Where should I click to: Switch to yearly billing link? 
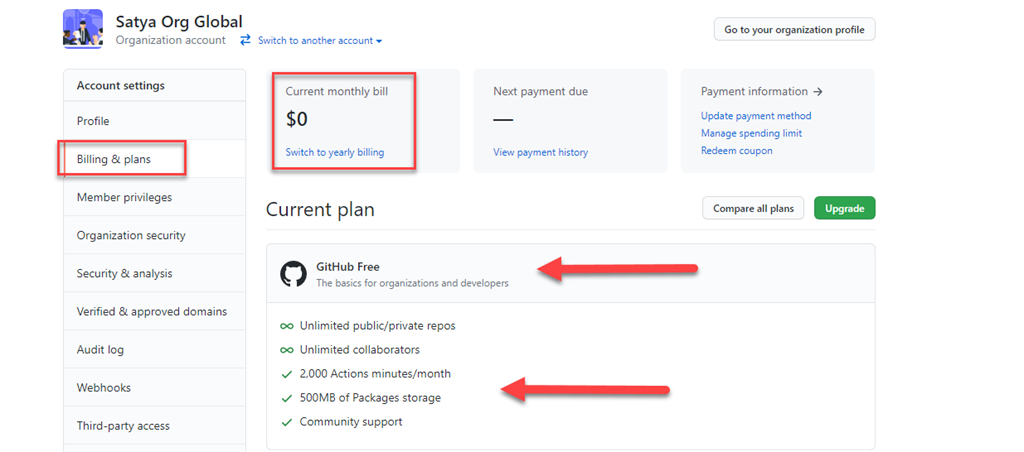click(x=335, y=152)
